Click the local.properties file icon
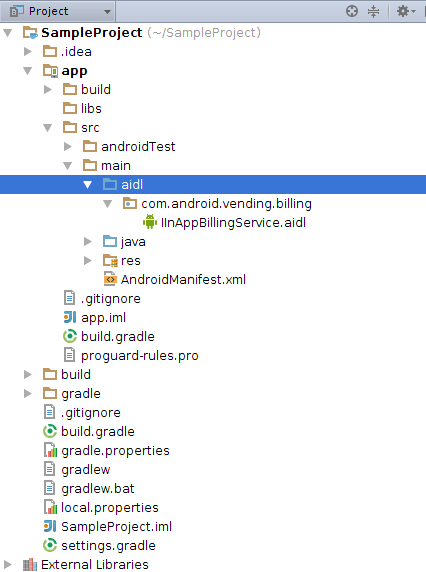The image size is (426, 572). tap(50, 507)
